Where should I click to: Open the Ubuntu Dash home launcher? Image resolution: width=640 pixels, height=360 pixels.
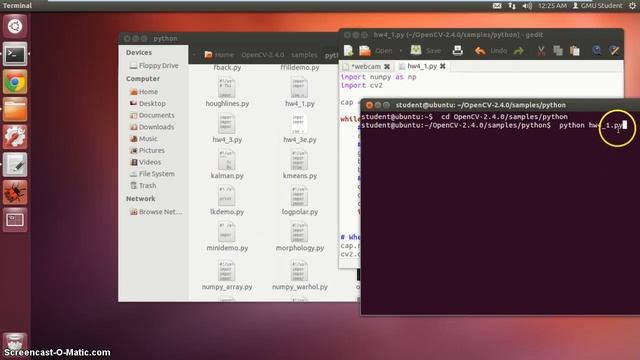click(15, 27)
